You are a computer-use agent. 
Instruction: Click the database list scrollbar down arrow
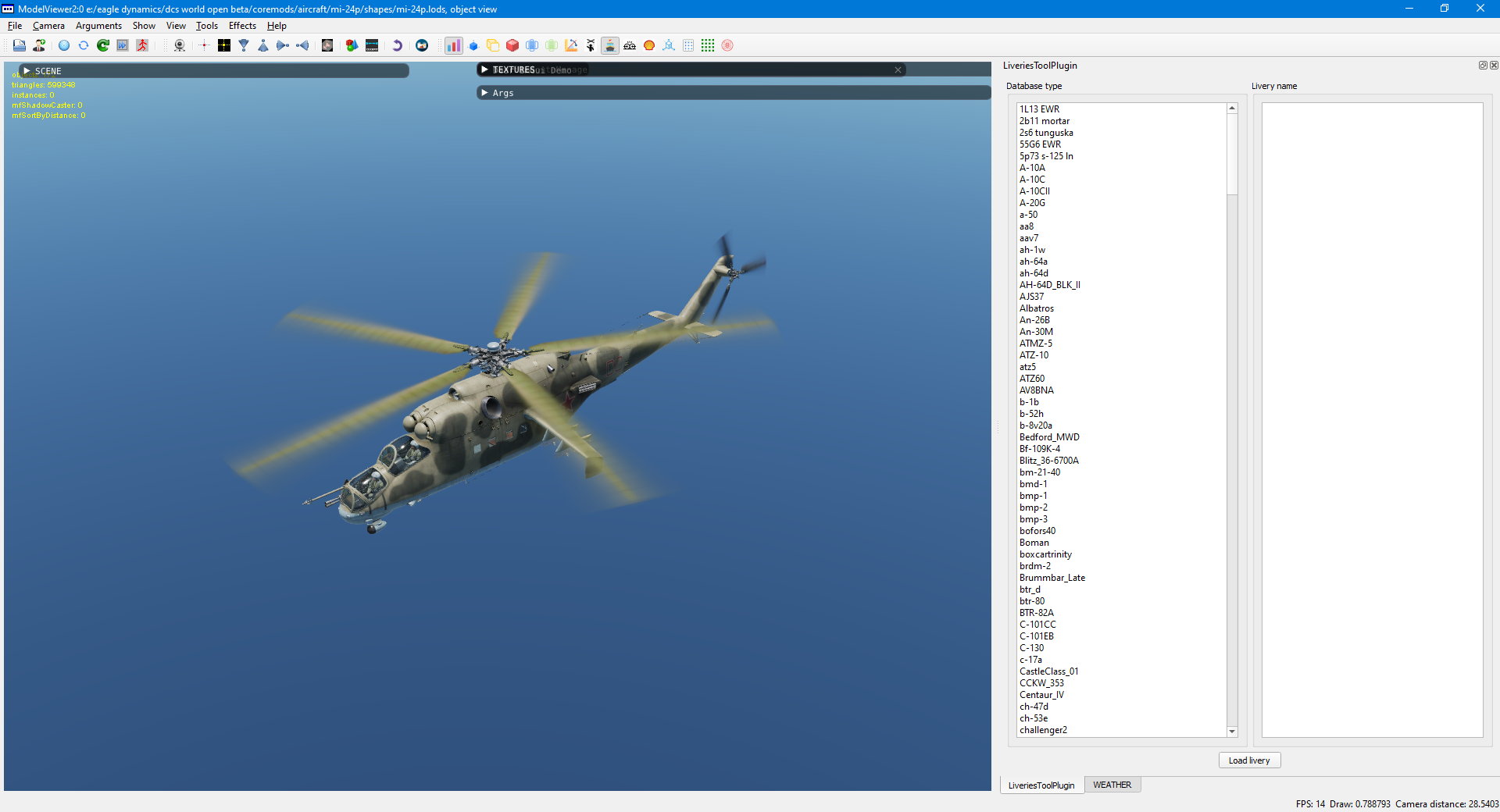[1232, 732]
